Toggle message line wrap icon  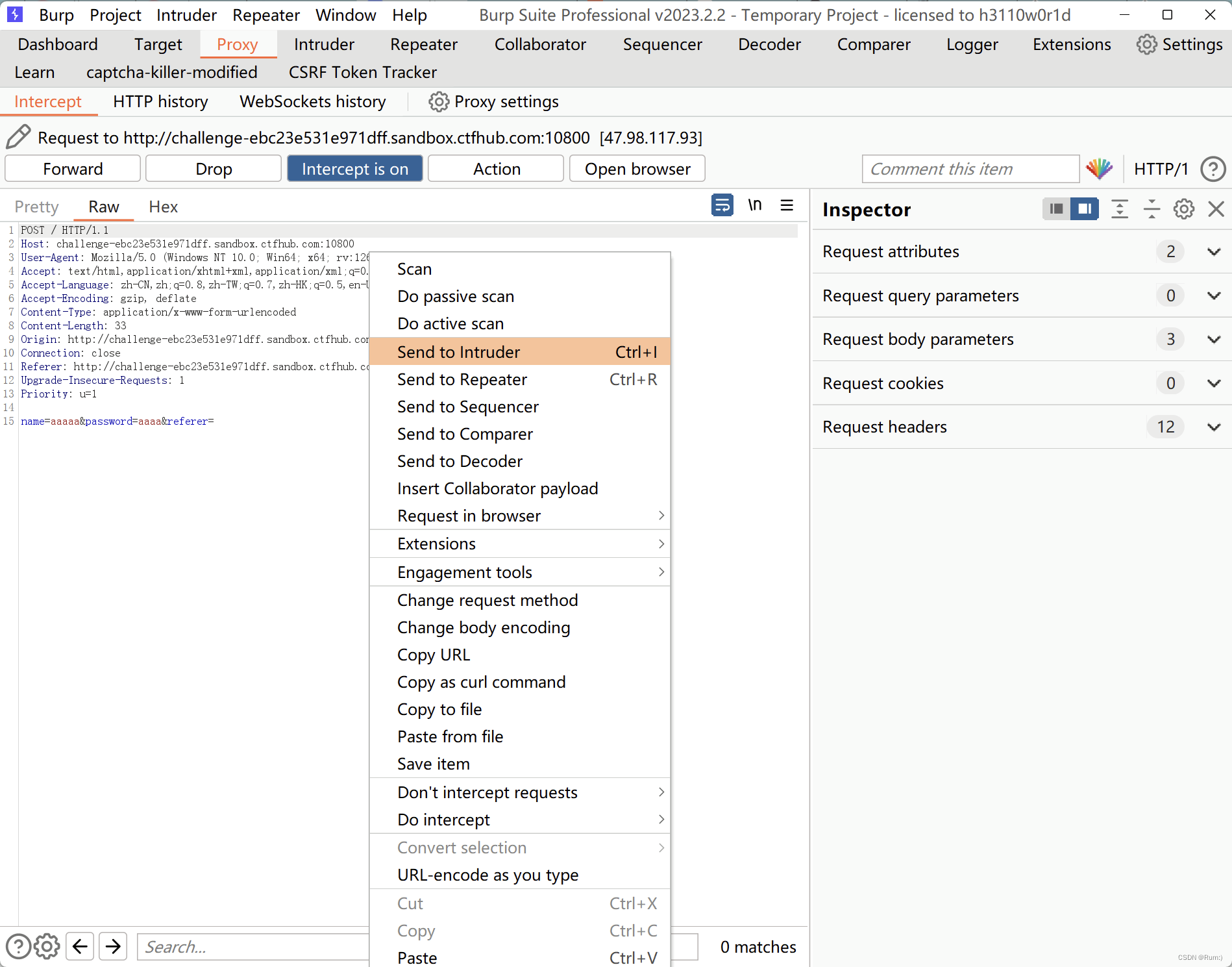click(x=722, y=205)
